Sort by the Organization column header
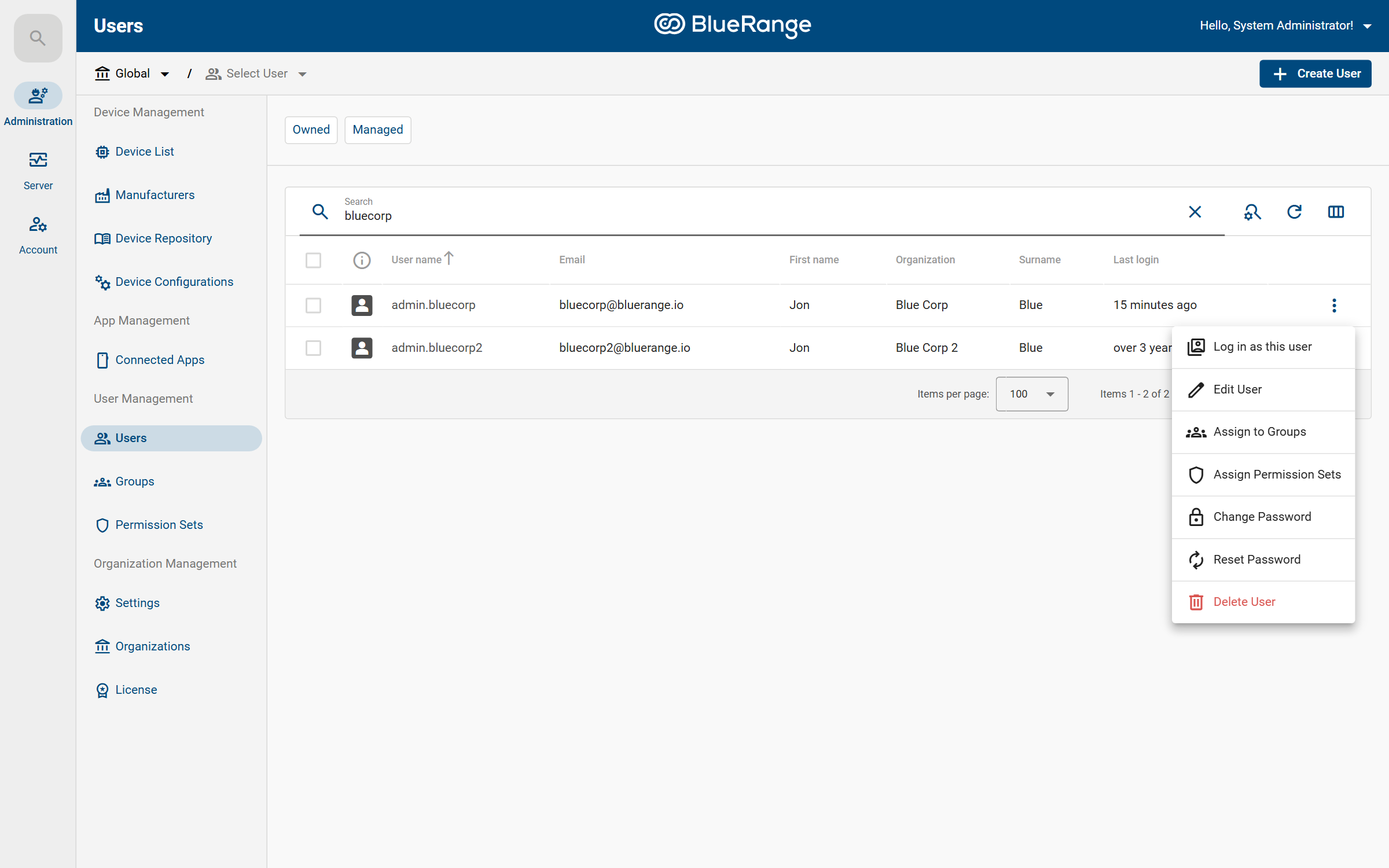Viewport: 1389px width, 868px height. pyautogui.click(x=925, y=260)
